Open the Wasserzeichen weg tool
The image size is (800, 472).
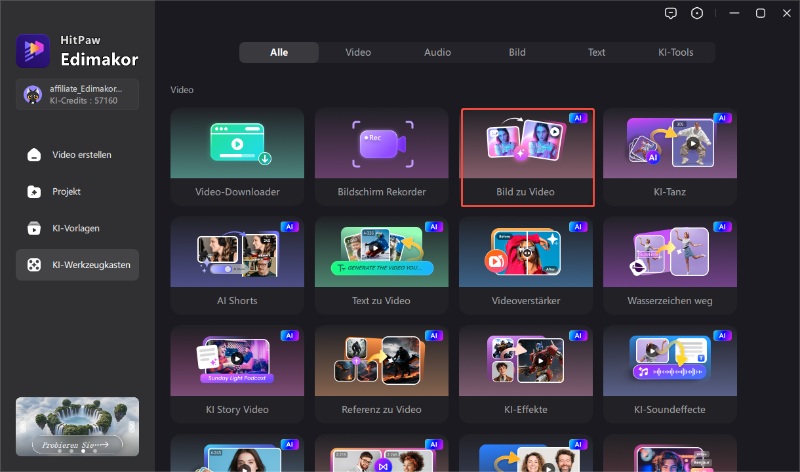670,265
